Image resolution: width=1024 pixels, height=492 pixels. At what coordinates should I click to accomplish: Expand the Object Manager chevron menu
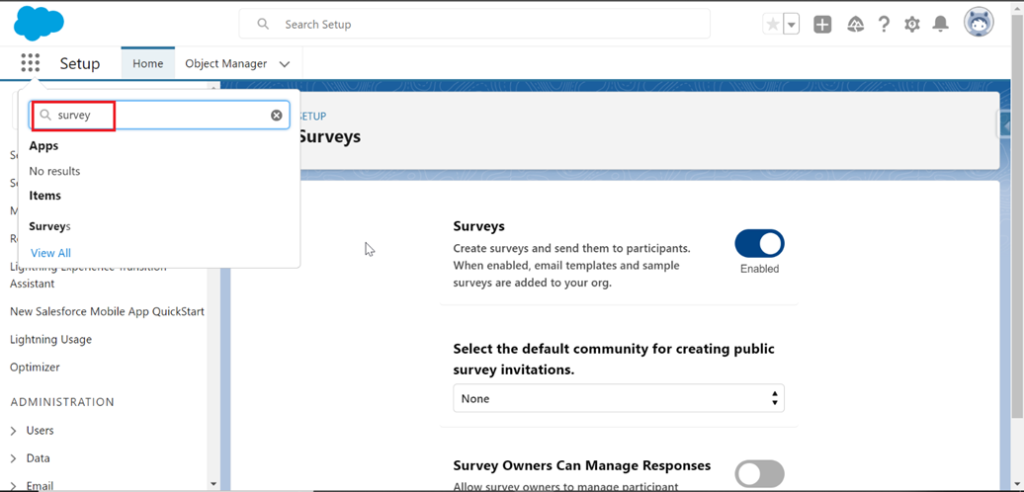pyautogui.click(x=284, y=64)
